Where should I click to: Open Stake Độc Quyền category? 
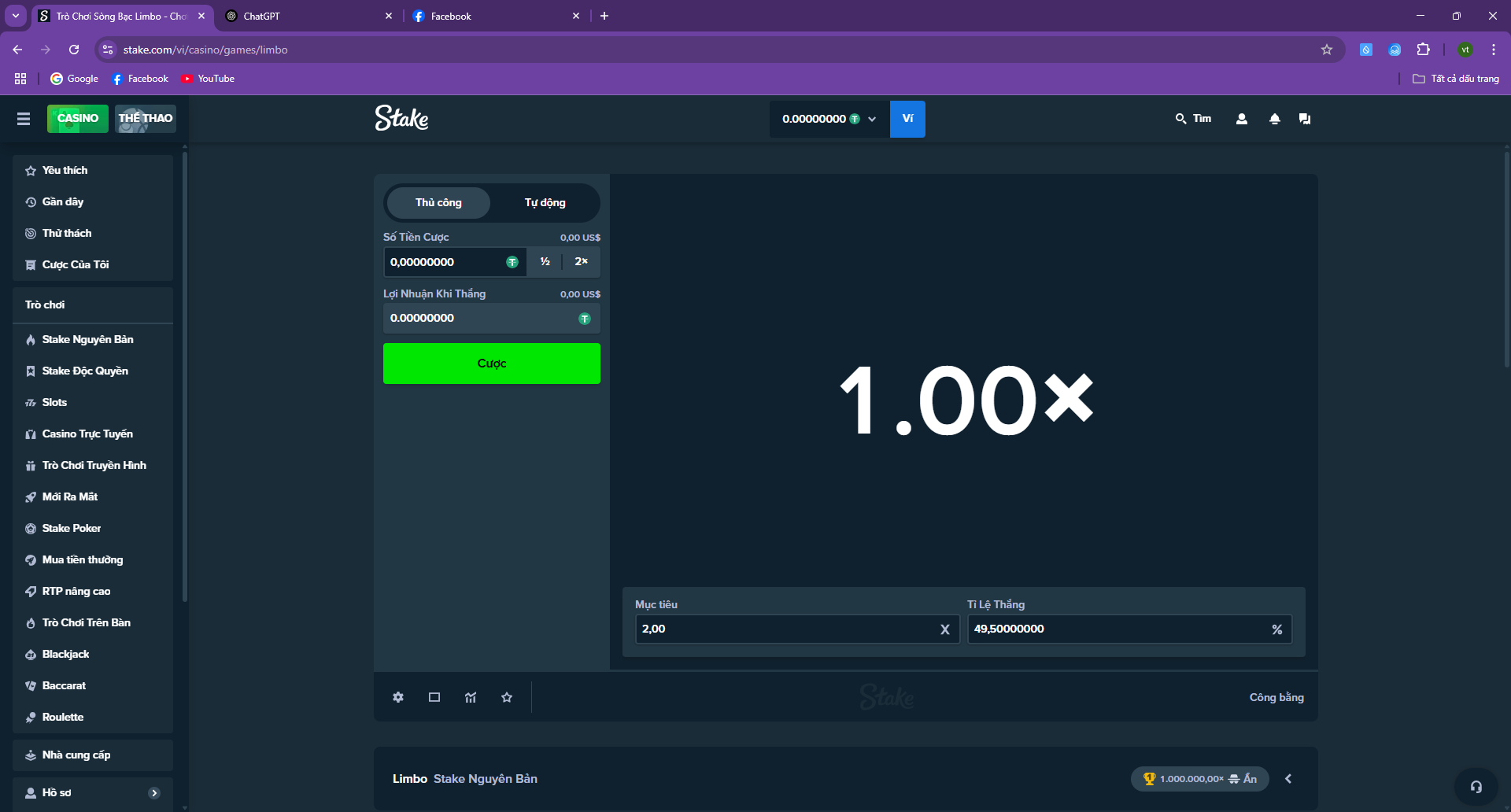93,371
